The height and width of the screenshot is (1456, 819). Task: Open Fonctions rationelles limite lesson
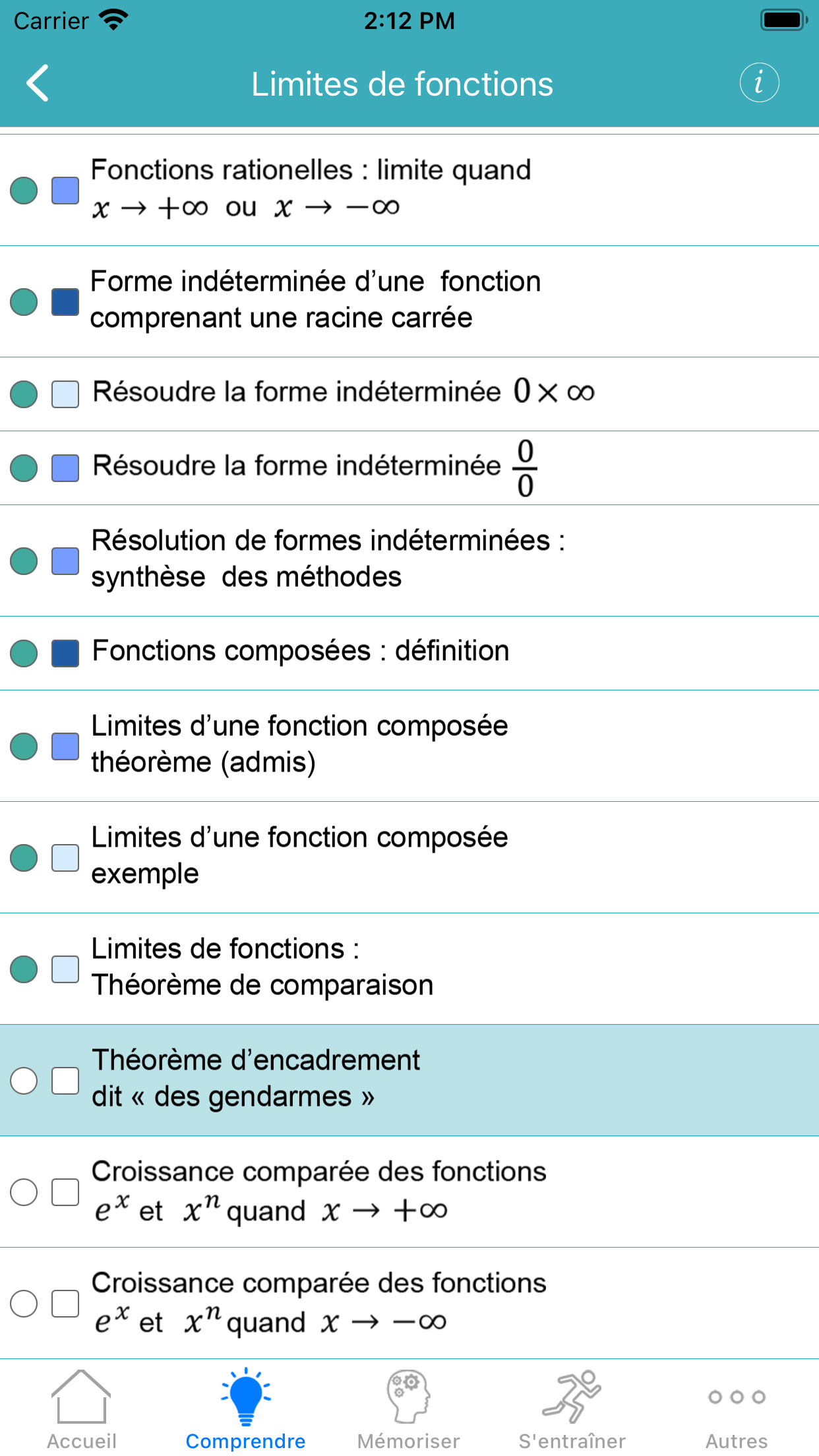(x=310, y=188)
